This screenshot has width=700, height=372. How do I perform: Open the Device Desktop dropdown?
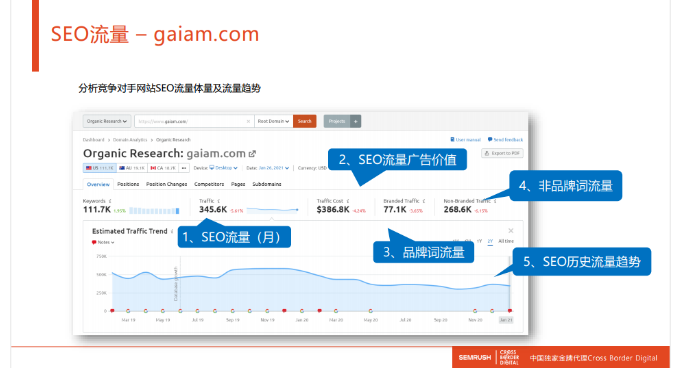tap(223, 168)
